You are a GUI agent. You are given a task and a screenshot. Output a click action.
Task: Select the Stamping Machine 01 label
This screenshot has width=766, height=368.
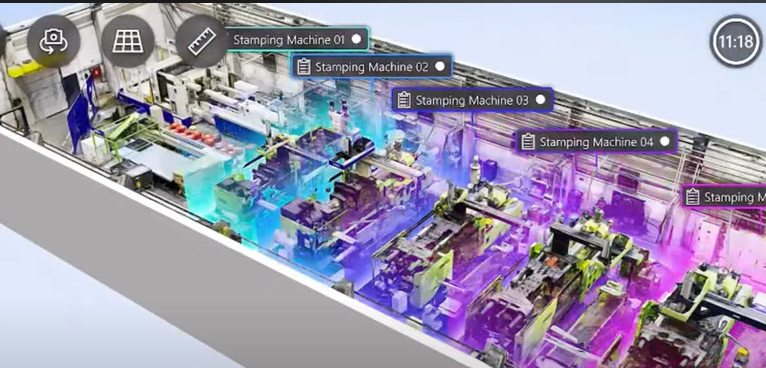pyautogui.click(x=289, y=40)
